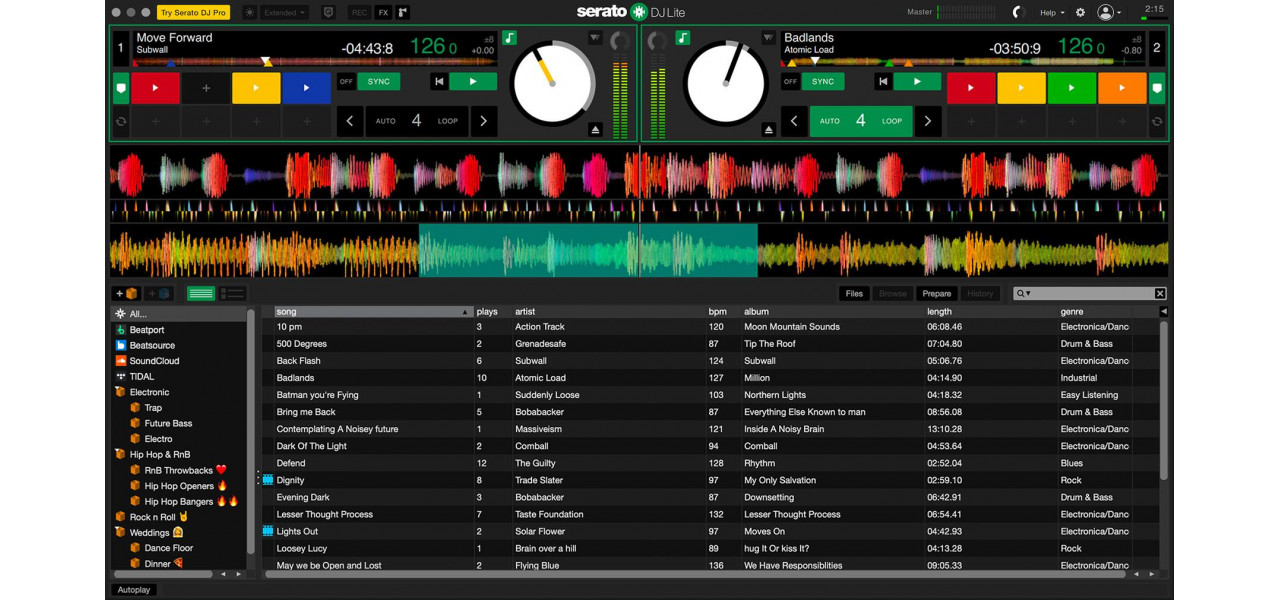Select the cue pad mode on deck 2
This screenshot has height=600, width=1280.
point(1157,88)
